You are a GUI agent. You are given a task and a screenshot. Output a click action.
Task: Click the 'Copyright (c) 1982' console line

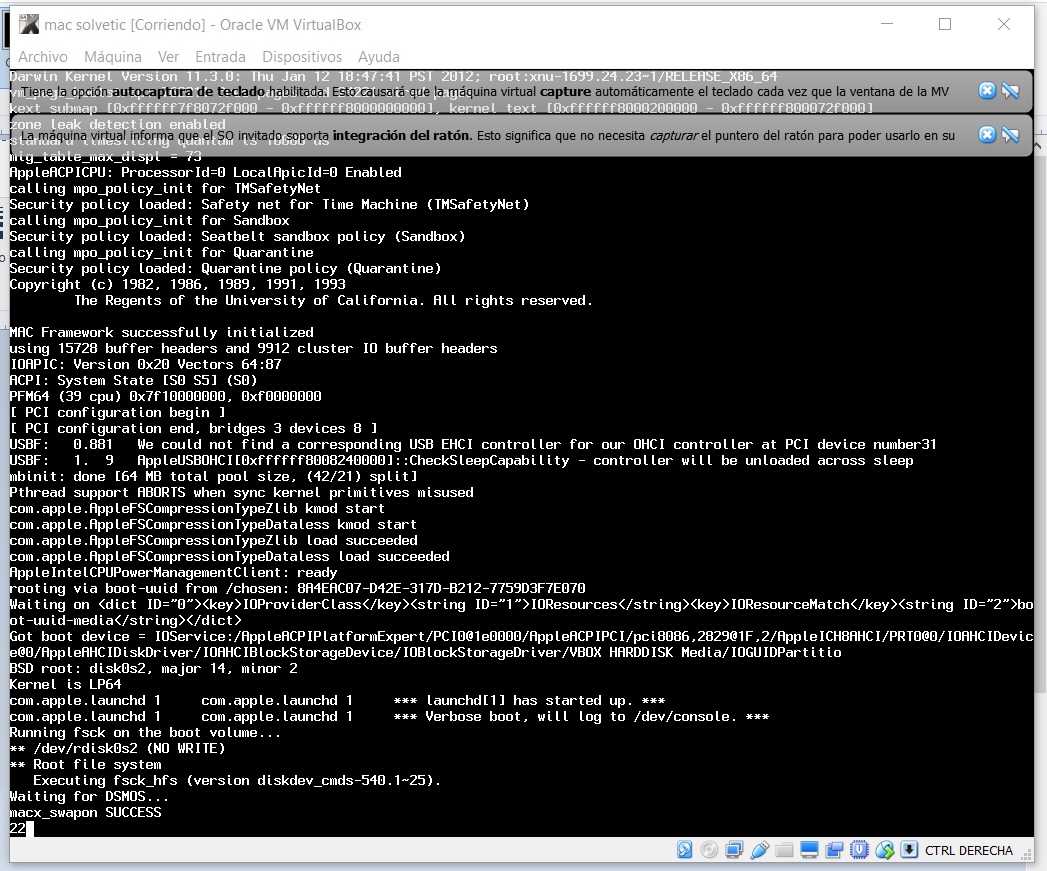coord(178,284)
